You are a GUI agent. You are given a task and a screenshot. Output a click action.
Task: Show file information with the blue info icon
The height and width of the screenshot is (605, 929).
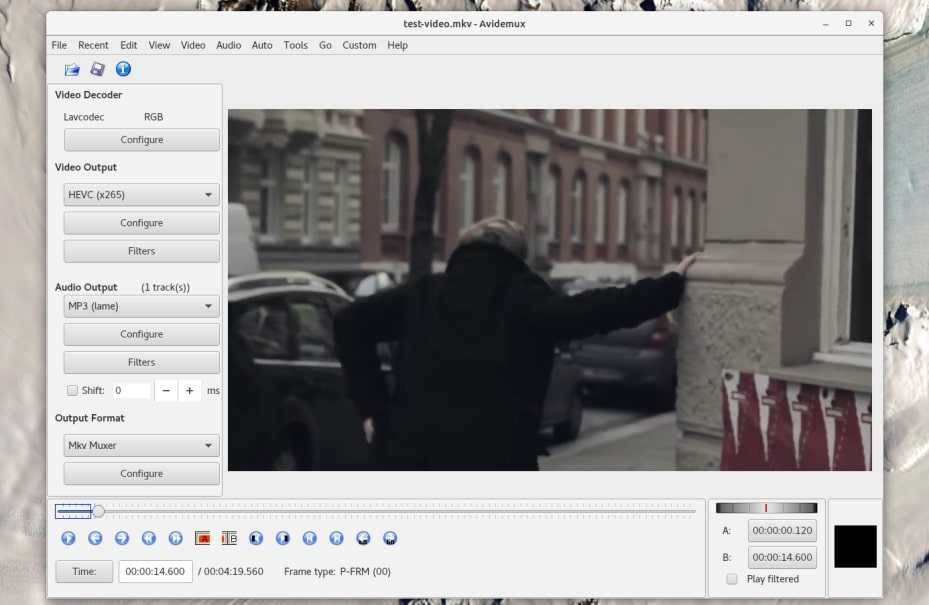pyautogui.click(x=123, y=69)
